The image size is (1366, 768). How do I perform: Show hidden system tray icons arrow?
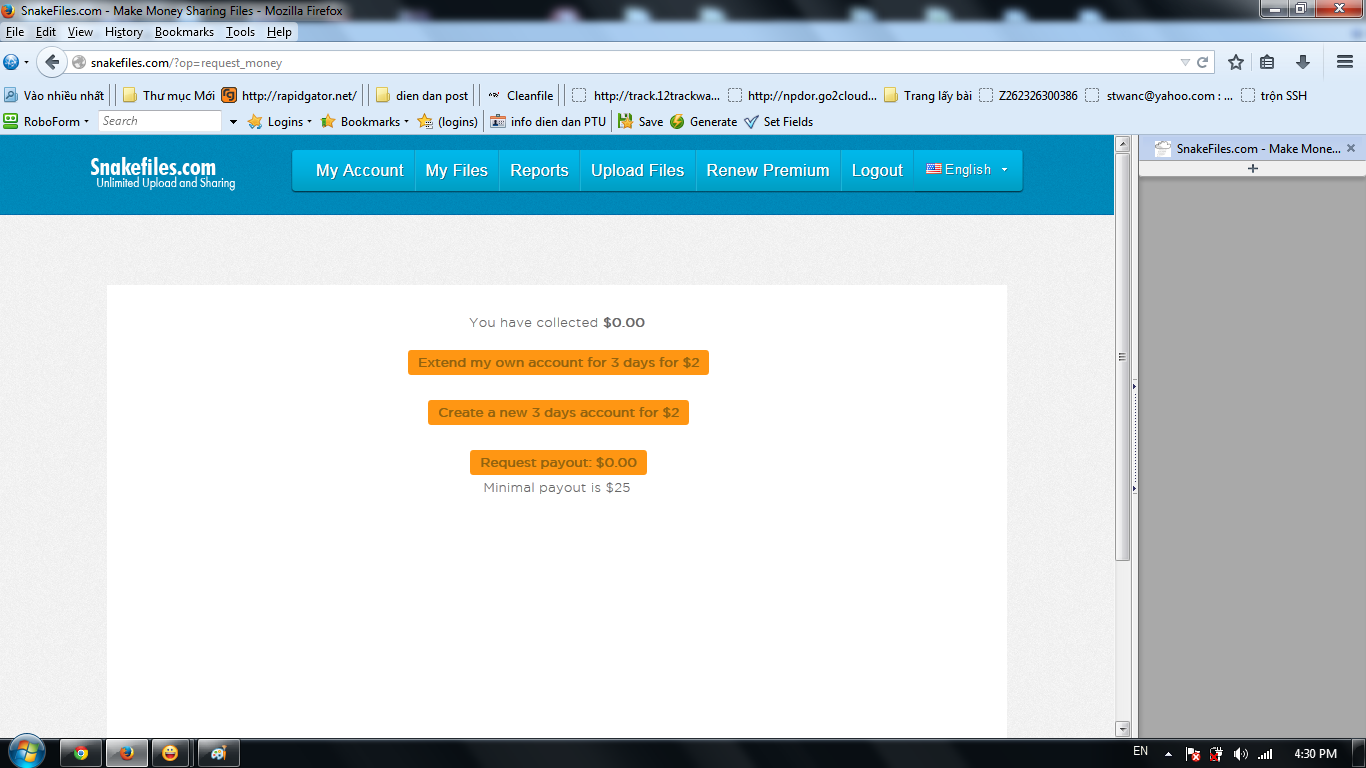pos(1167,753)
